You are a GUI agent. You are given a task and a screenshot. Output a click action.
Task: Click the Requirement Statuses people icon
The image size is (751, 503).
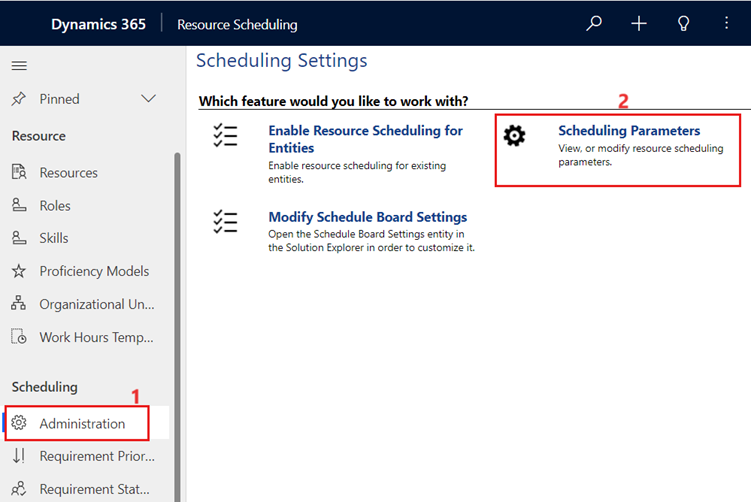(19, 489)
